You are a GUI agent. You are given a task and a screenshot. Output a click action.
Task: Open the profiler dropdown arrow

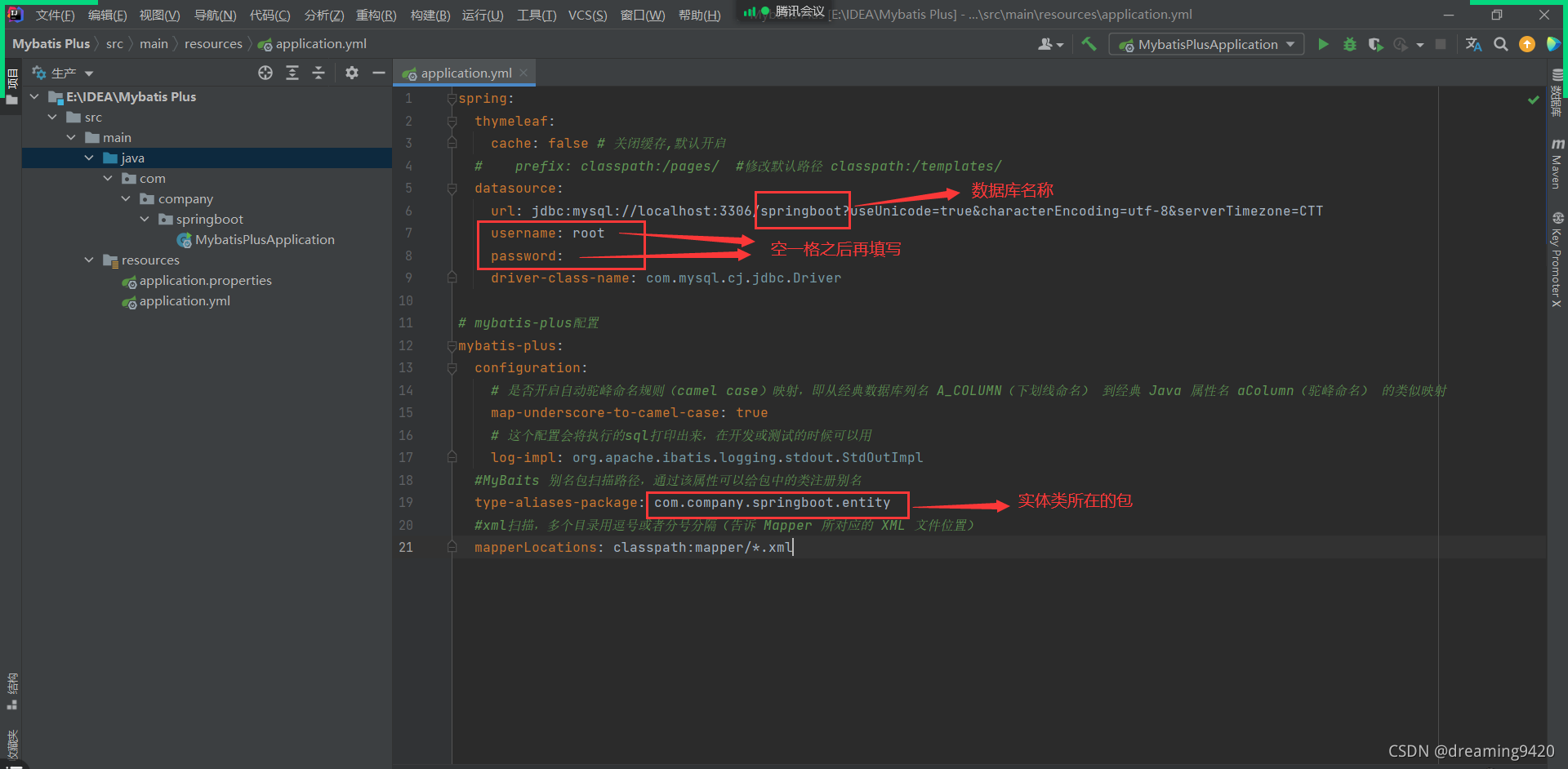[x=1419, y=44]
